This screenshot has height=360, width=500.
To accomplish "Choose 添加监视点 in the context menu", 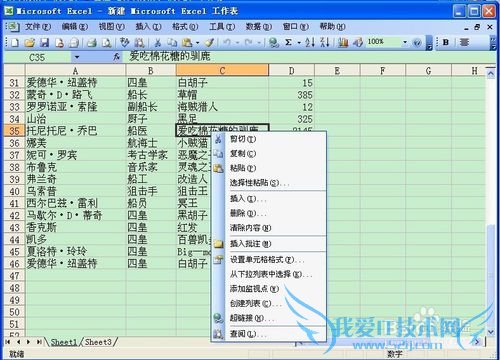I will click(269, 289).
